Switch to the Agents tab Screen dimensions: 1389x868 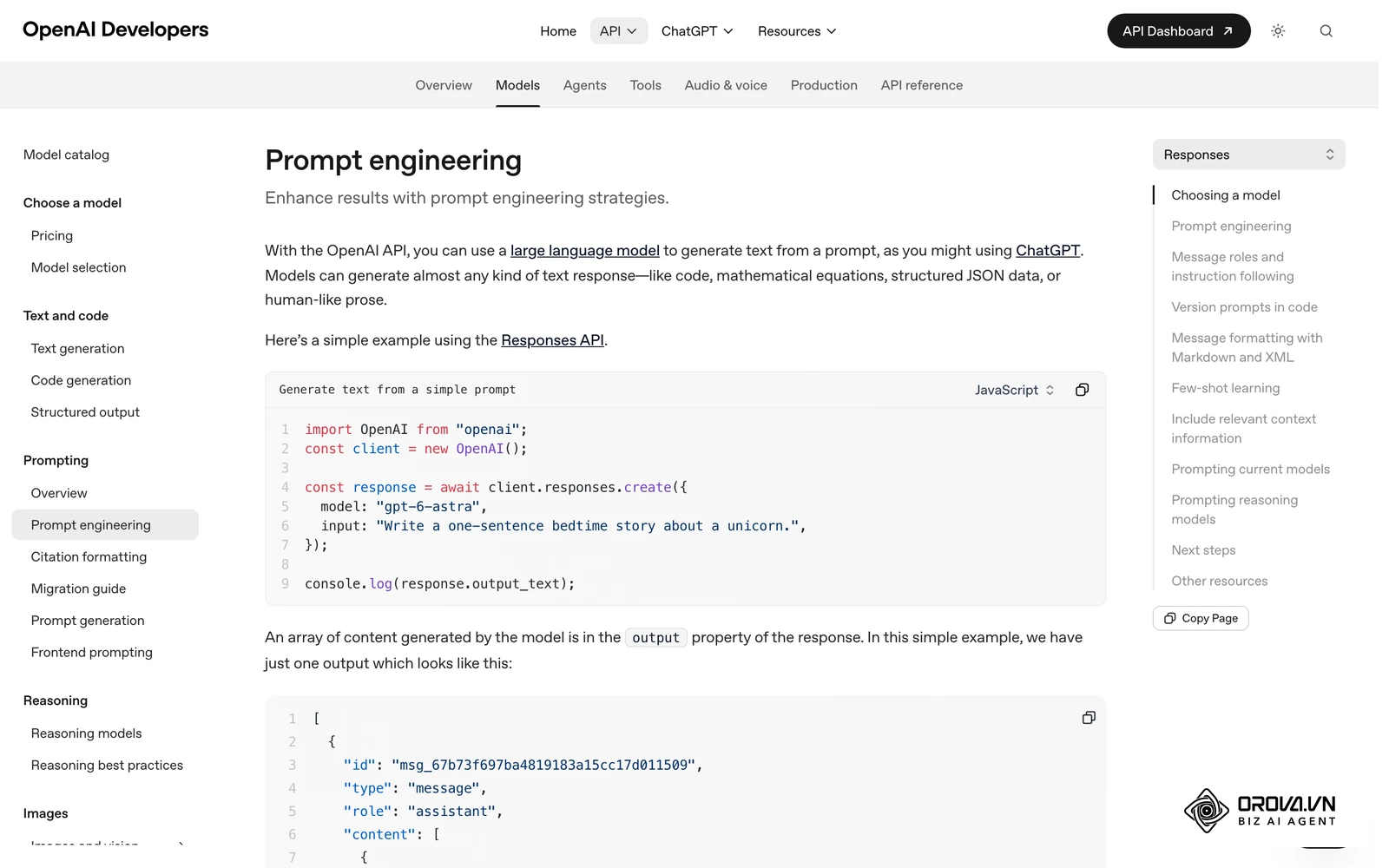coord(585,85)
